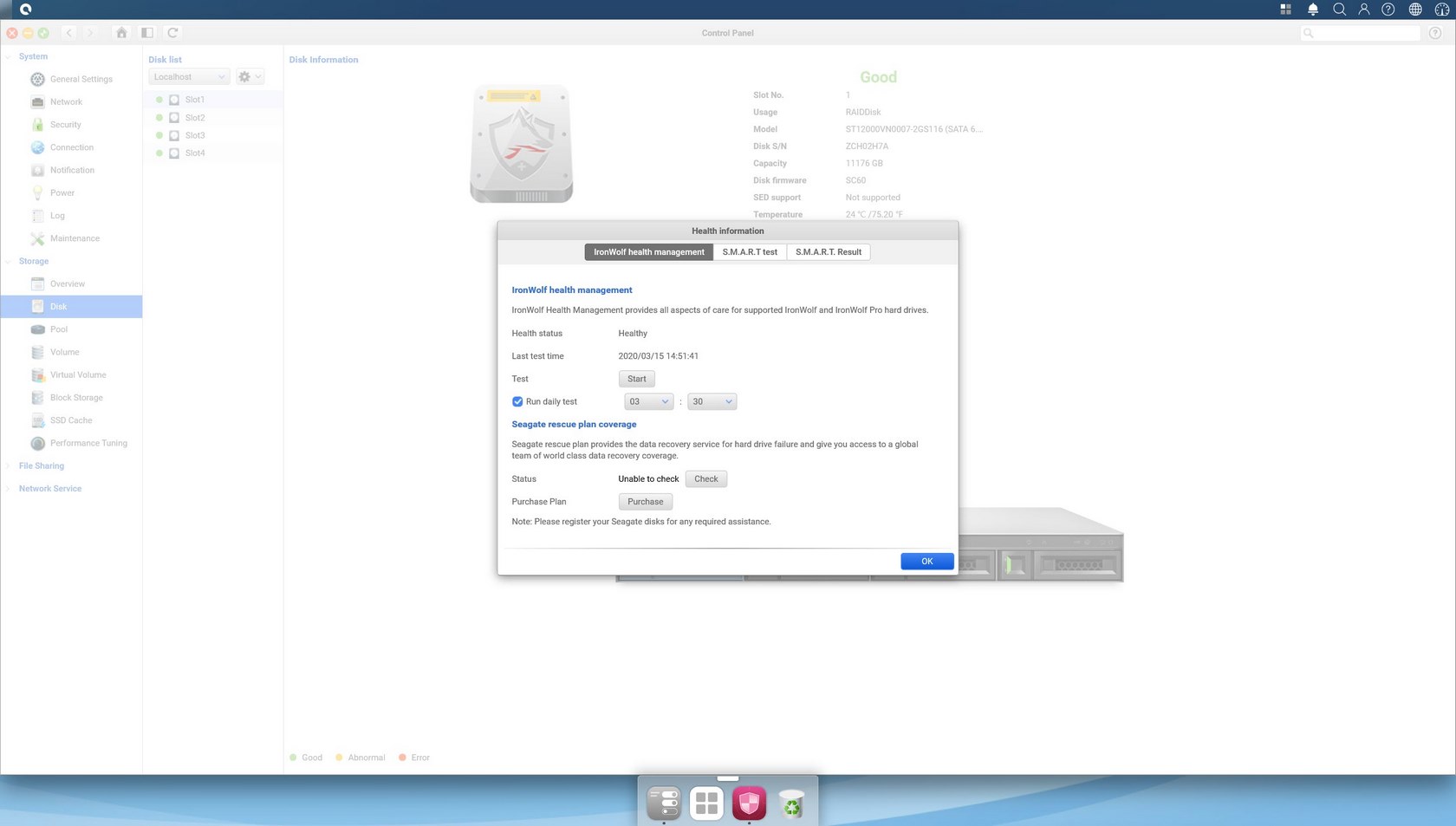This screenshot has width=1456, height=826.
Task: Open the Connection globe icon
Action: pos(37,147)
